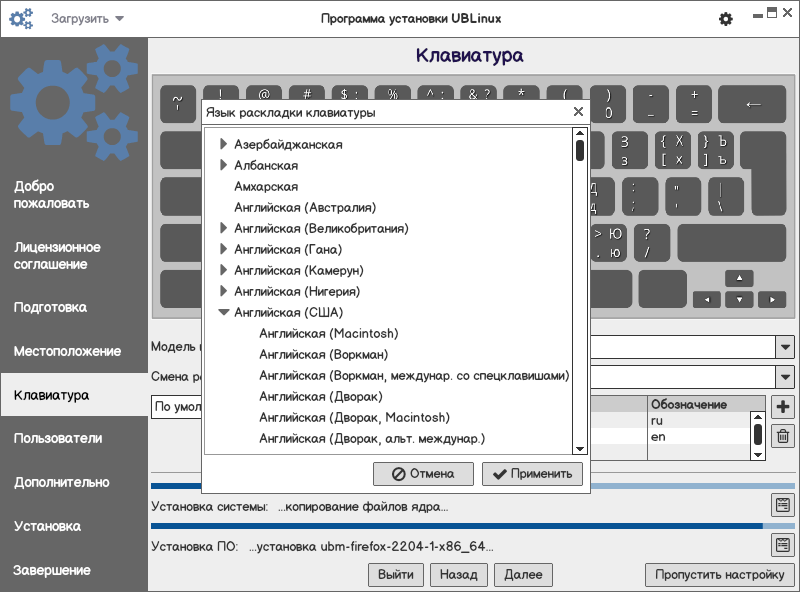800x592 pixels.
Task: Go to Местоположение step in sidebar
Action: (67, 351)
